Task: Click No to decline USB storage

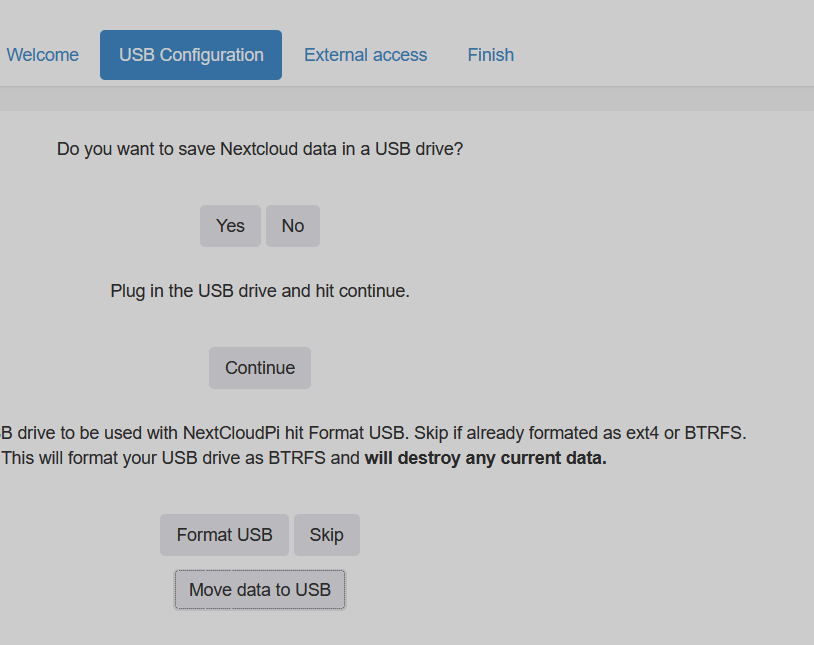Action: tap(292, 226)
